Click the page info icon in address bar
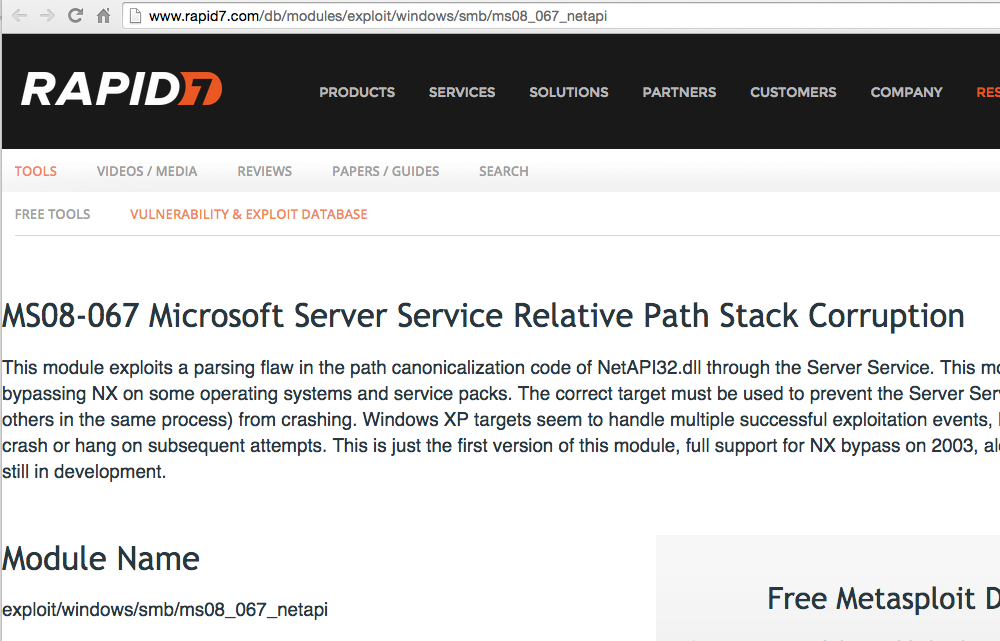Screen dimensions: 1000x641 coord(135,16)
